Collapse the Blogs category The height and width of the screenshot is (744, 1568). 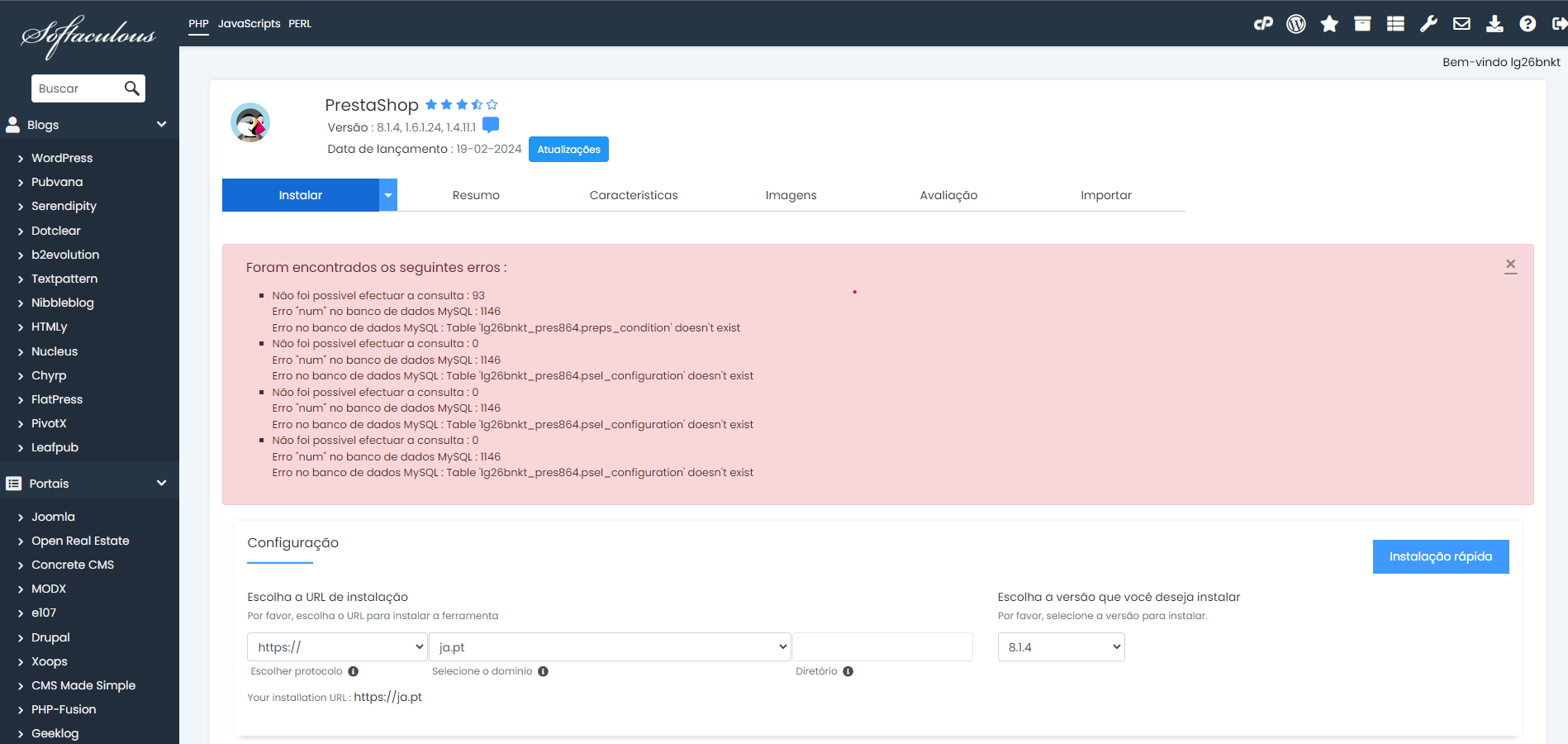pyautogui.click(x=162, y=125)
